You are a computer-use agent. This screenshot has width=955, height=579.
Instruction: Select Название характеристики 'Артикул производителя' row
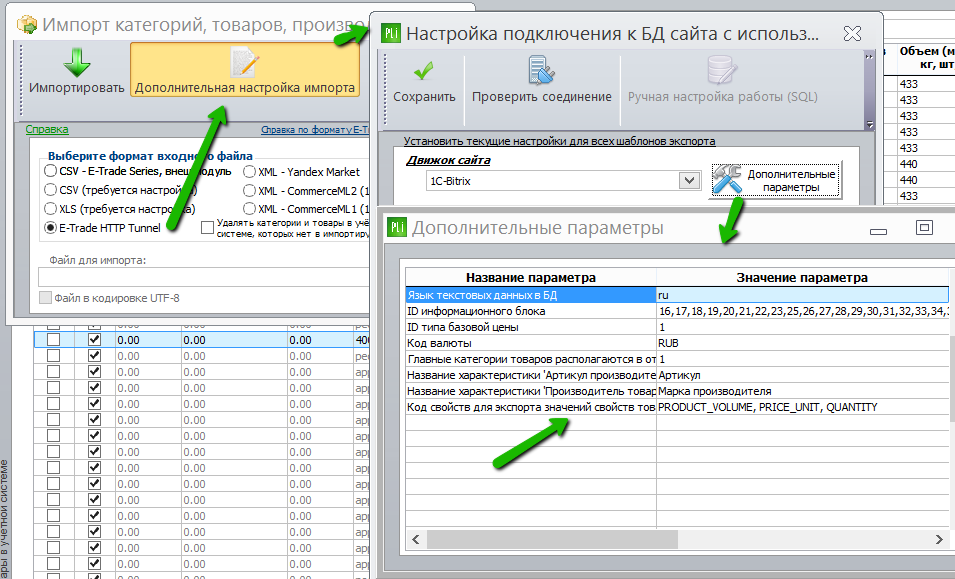pos(531,375)
